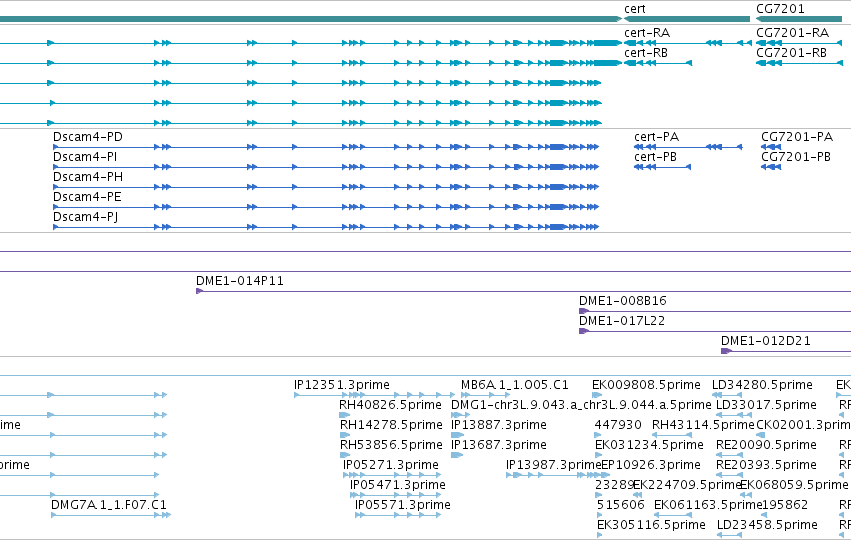Click the Dscam4-PE protein feature
The height and width of the screenshot is (540, 851).
tap(326, 207)
